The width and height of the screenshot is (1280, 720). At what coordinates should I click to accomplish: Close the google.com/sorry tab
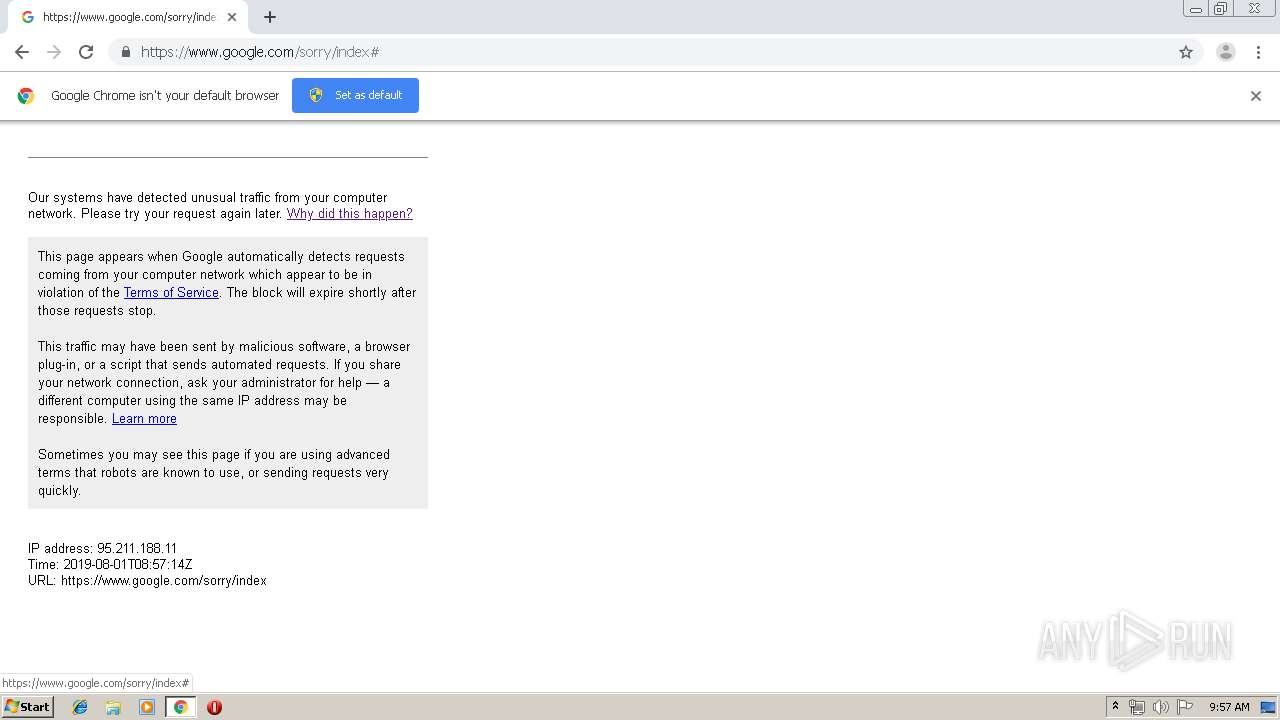[232, 17]
